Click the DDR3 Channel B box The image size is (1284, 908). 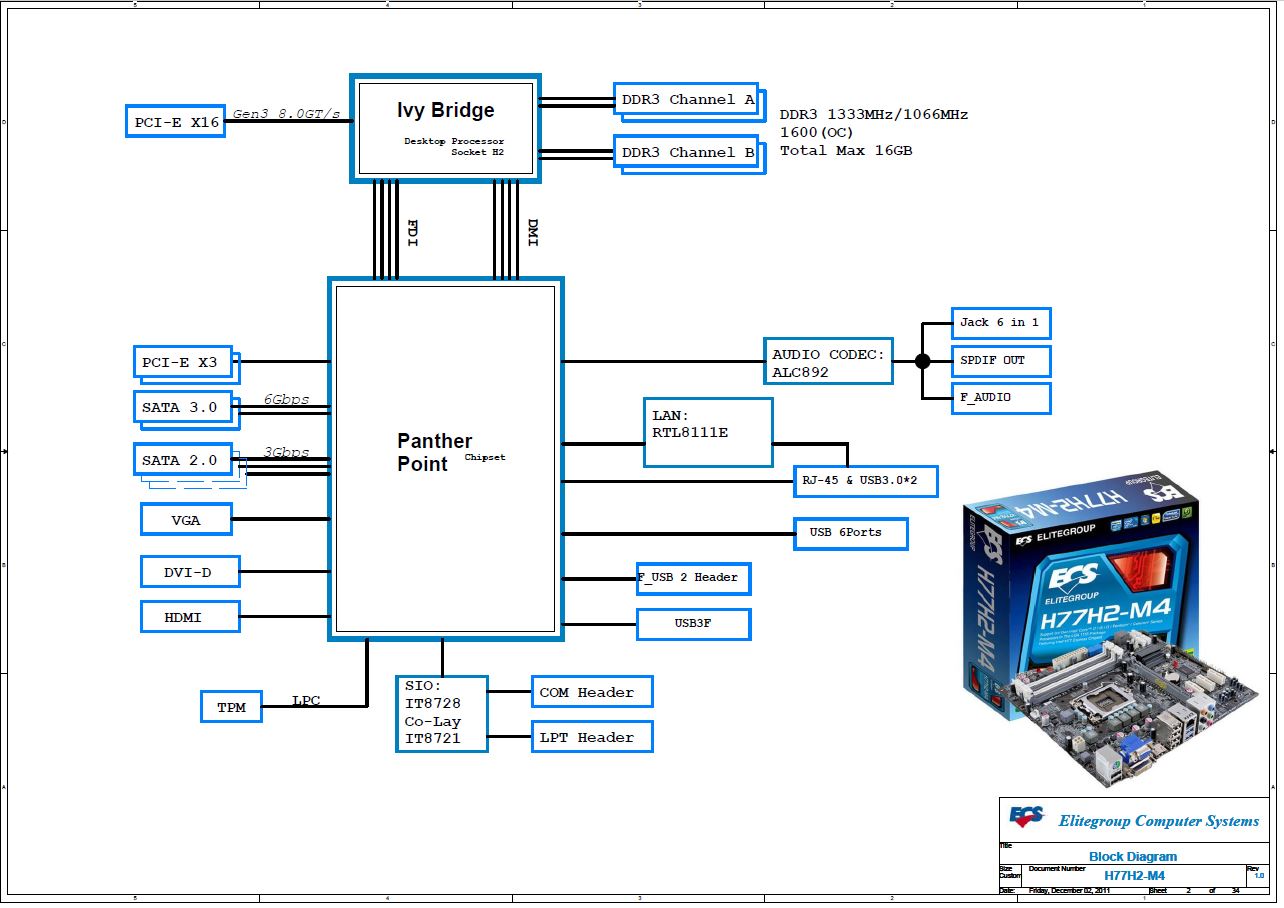coord(687,153)
